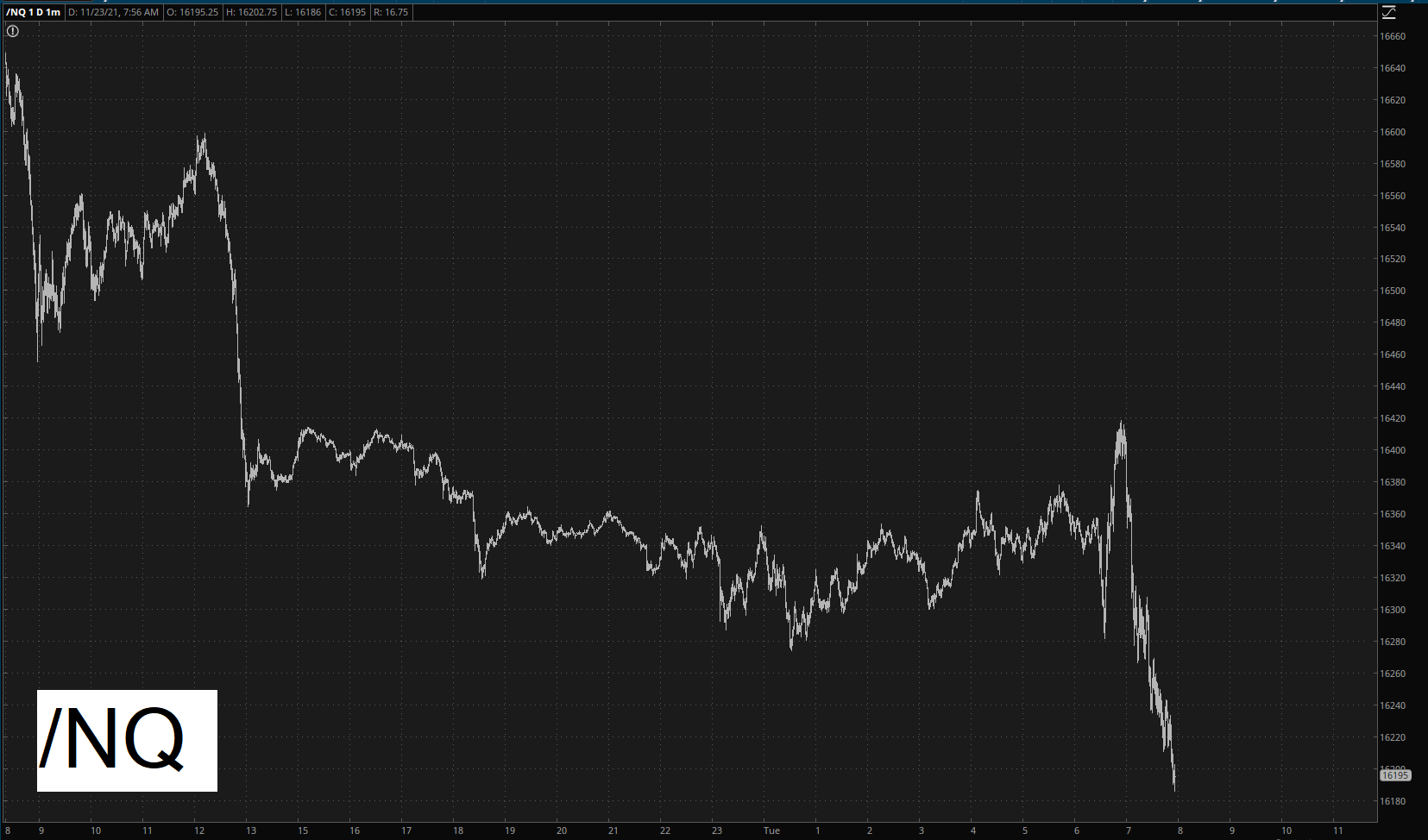Click the price axis scale icon
The height and width of the screenshot is (840, 1428).
(x=1388, y=12)
